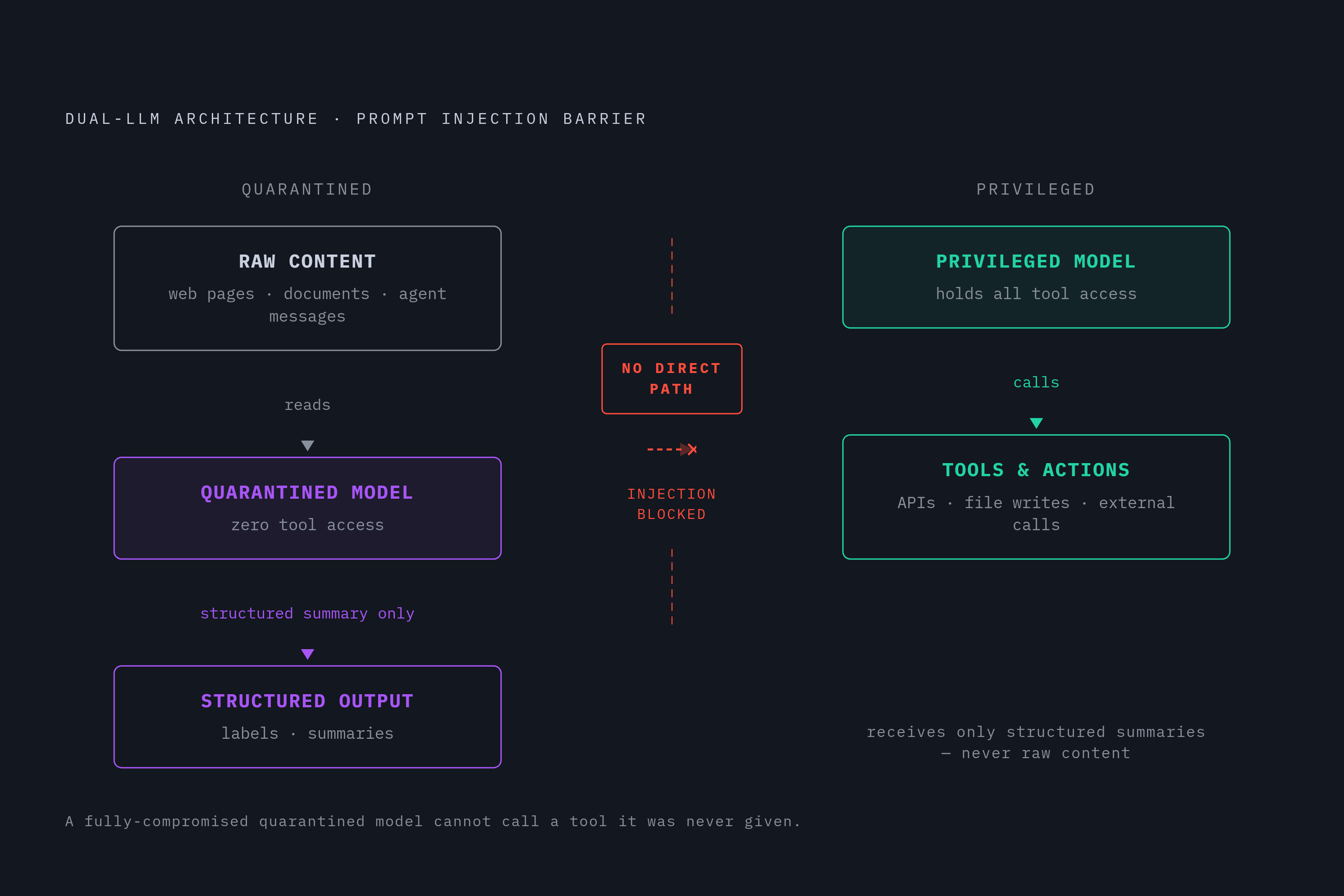The image size is (1344, 896).
Task: Click the green "calls" connector label
Action: 1036,382
